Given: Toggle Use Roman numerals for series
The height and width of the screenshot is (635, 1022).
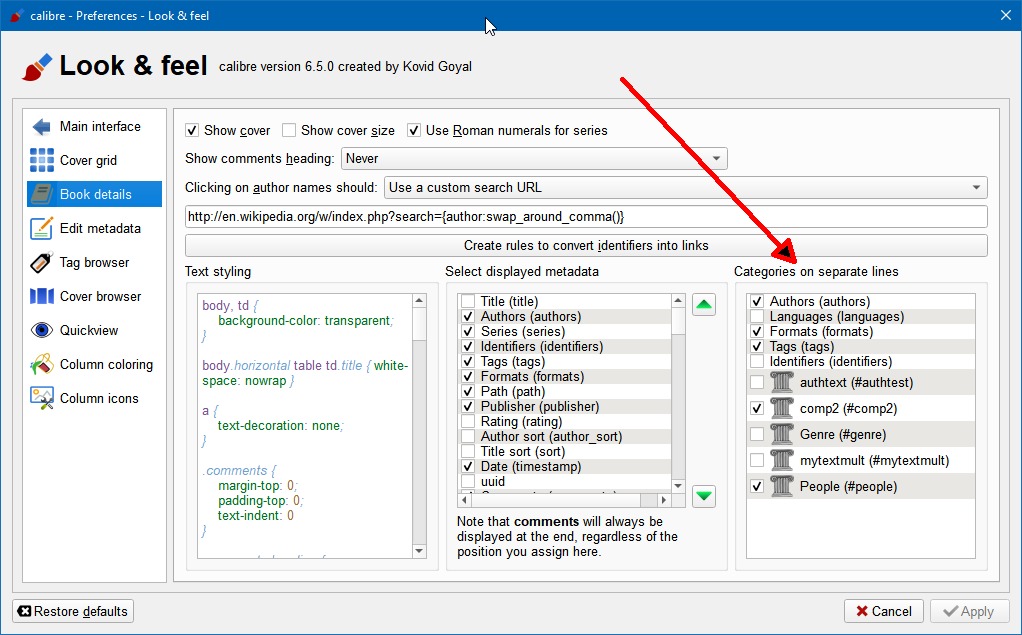Looking at the screenshot, I should point(414,130).
